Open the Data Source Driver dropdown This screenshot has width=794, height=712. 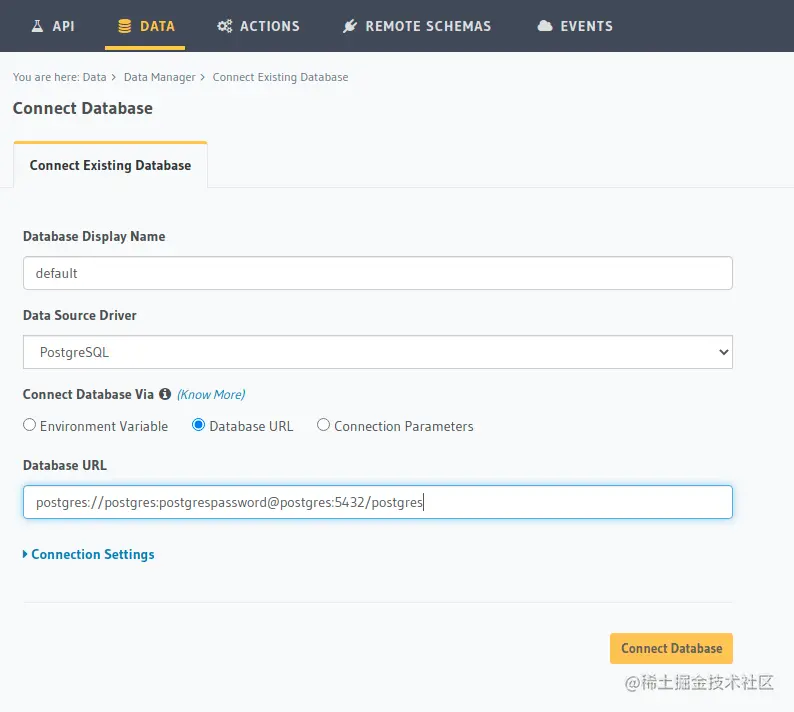[378, 352]
